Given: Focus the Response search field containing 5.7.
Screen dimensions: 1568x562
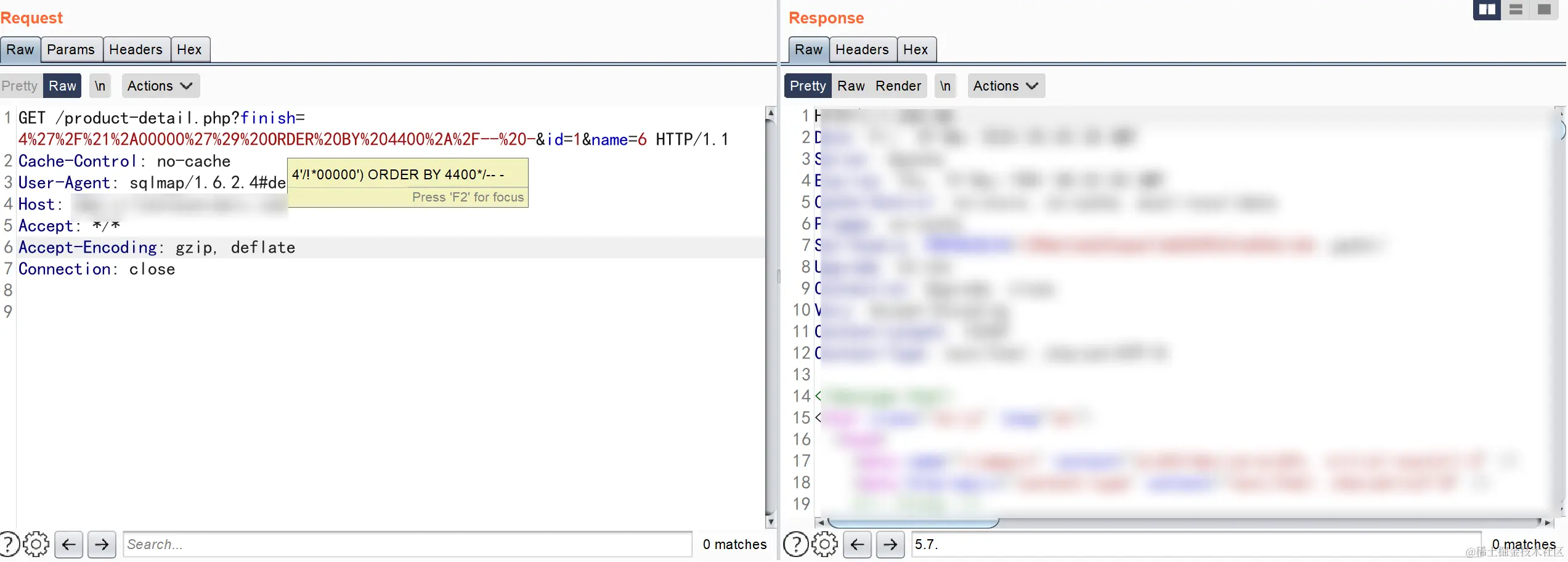Looking at the screenshot, I should click(x=1196, y=544).
